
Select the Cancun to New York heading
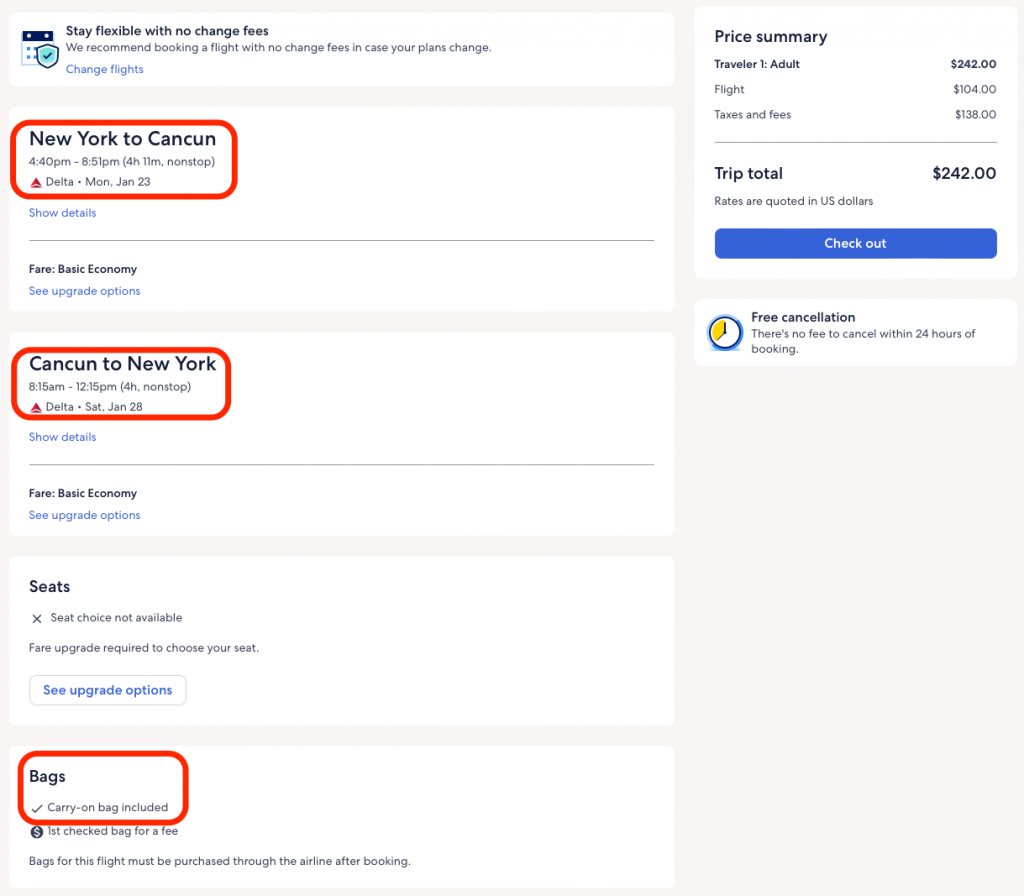tap(122, 364)
